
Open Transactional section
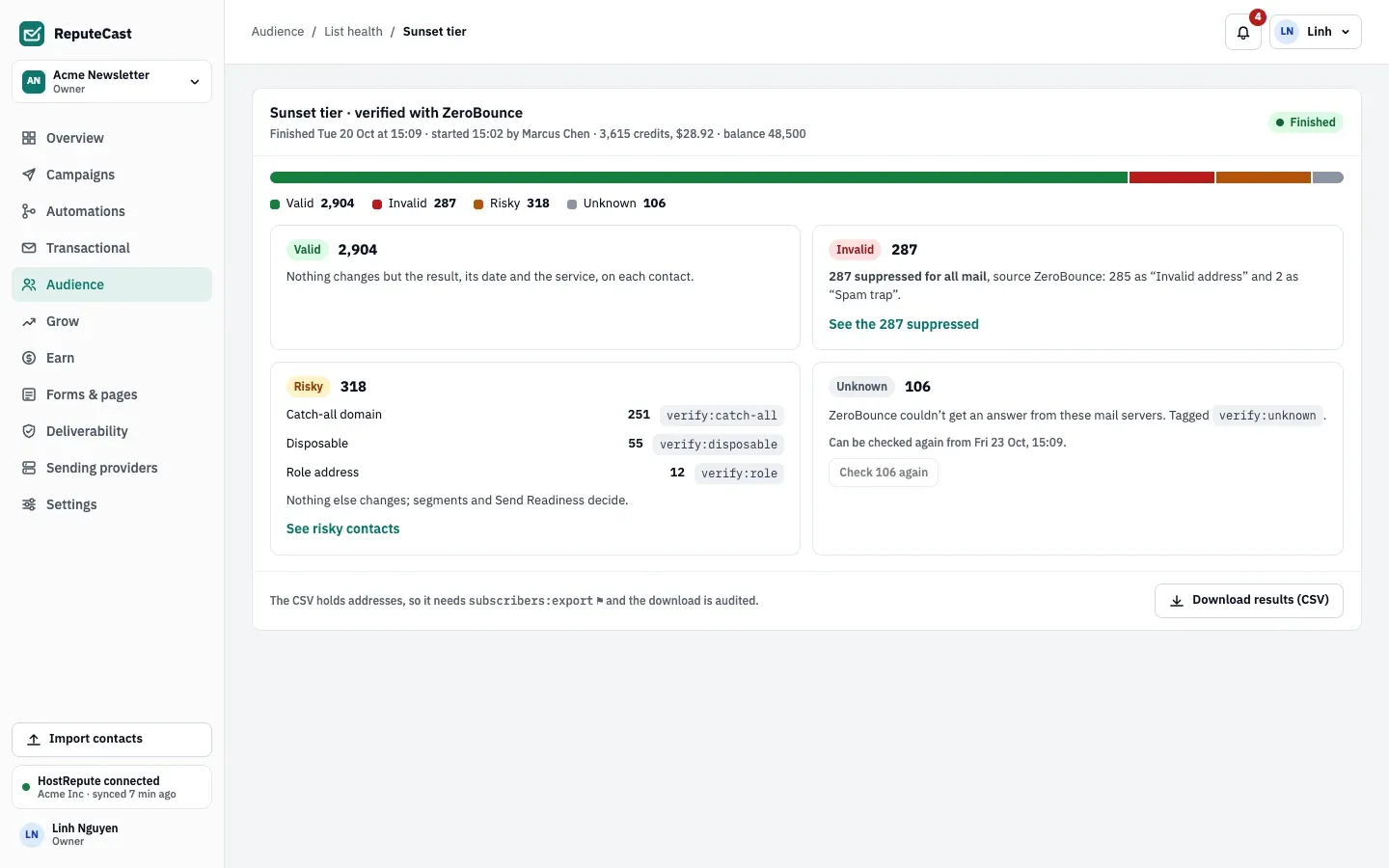pyautogui.click(x=112, y=248)
